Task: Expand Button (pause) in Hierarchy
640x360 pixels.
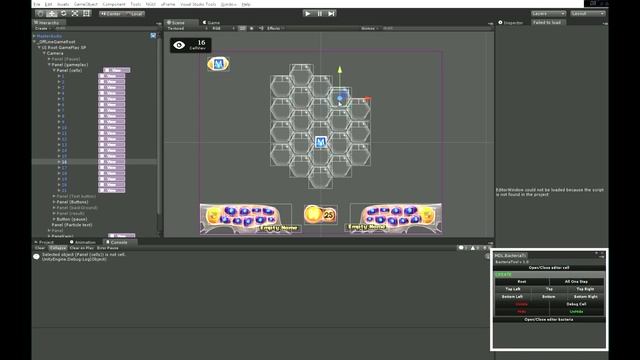Action: (54, 219)
